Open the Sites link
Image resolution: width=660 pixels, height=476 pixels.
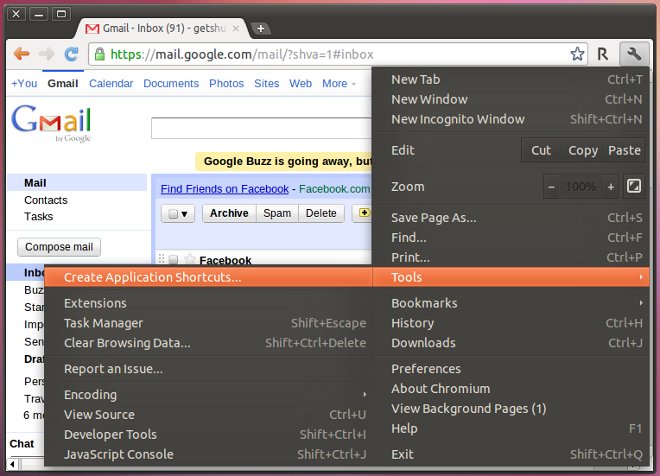tap(266, 83)
